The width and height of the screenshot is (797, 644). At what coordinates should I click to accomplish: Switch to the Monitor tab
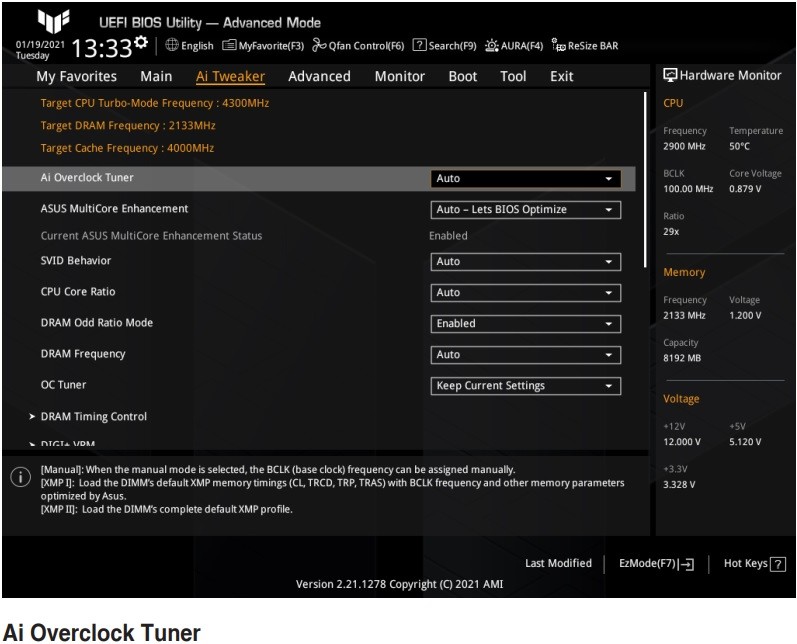400,76
